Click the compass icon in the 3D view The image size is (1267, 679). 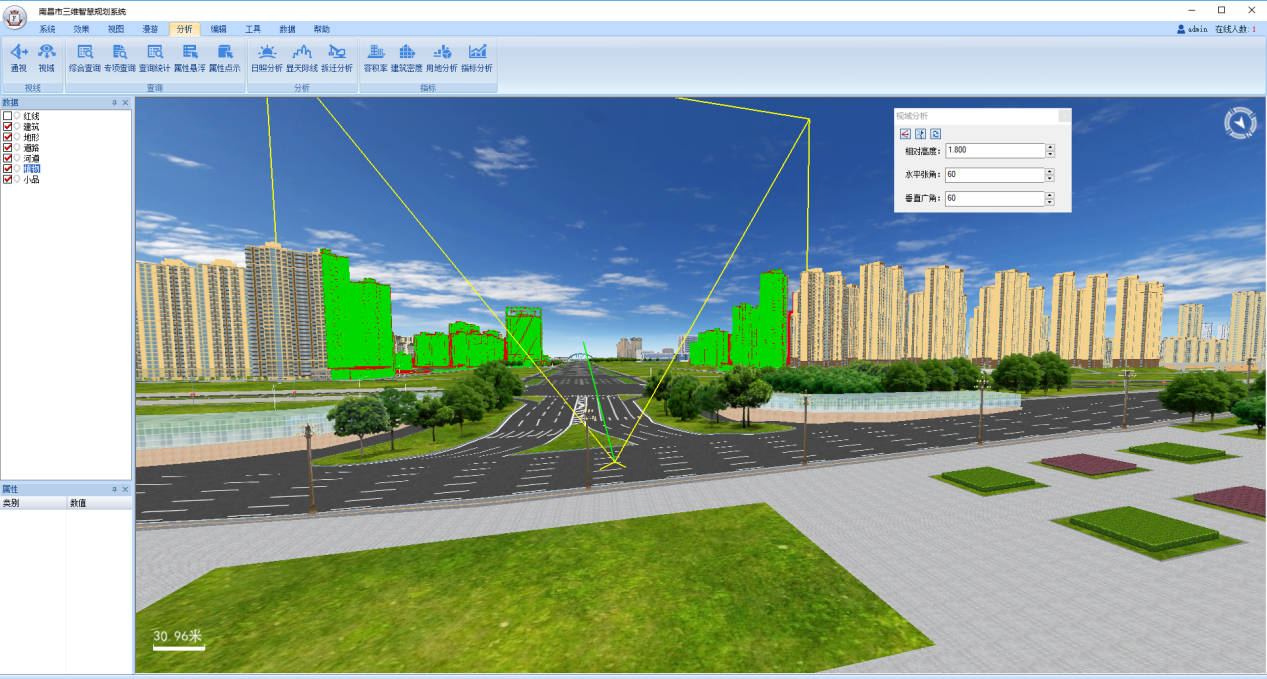click(x=1240, y=123)
